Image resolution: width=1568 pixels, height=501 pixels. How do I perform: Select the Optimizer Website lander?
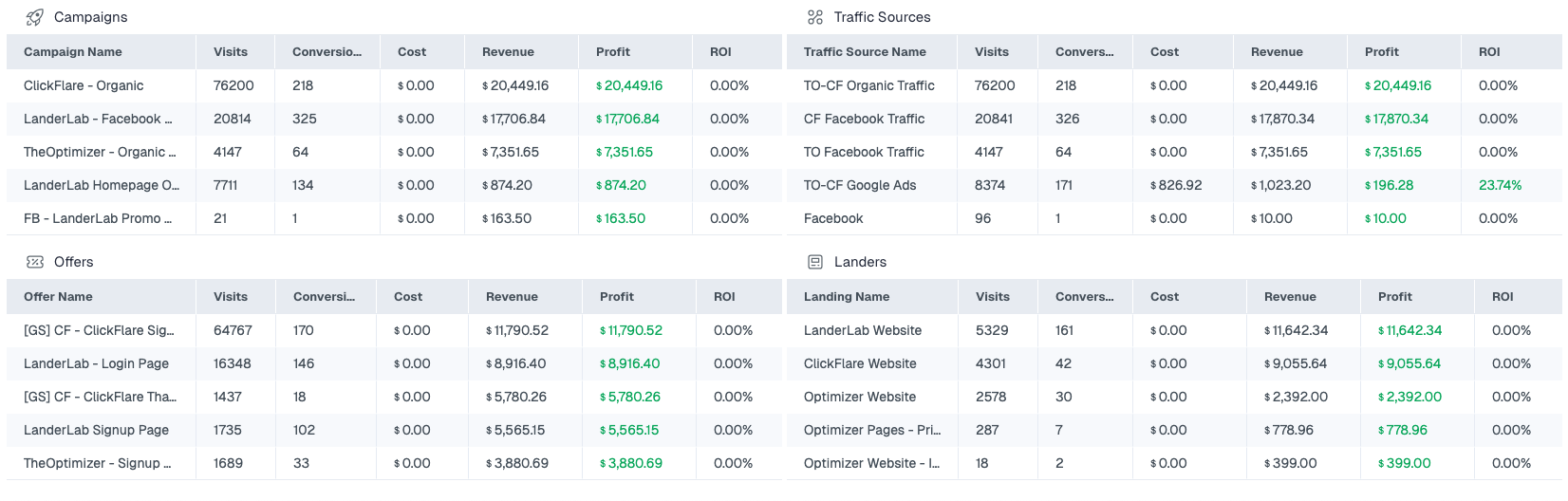[x=860, y=397]
